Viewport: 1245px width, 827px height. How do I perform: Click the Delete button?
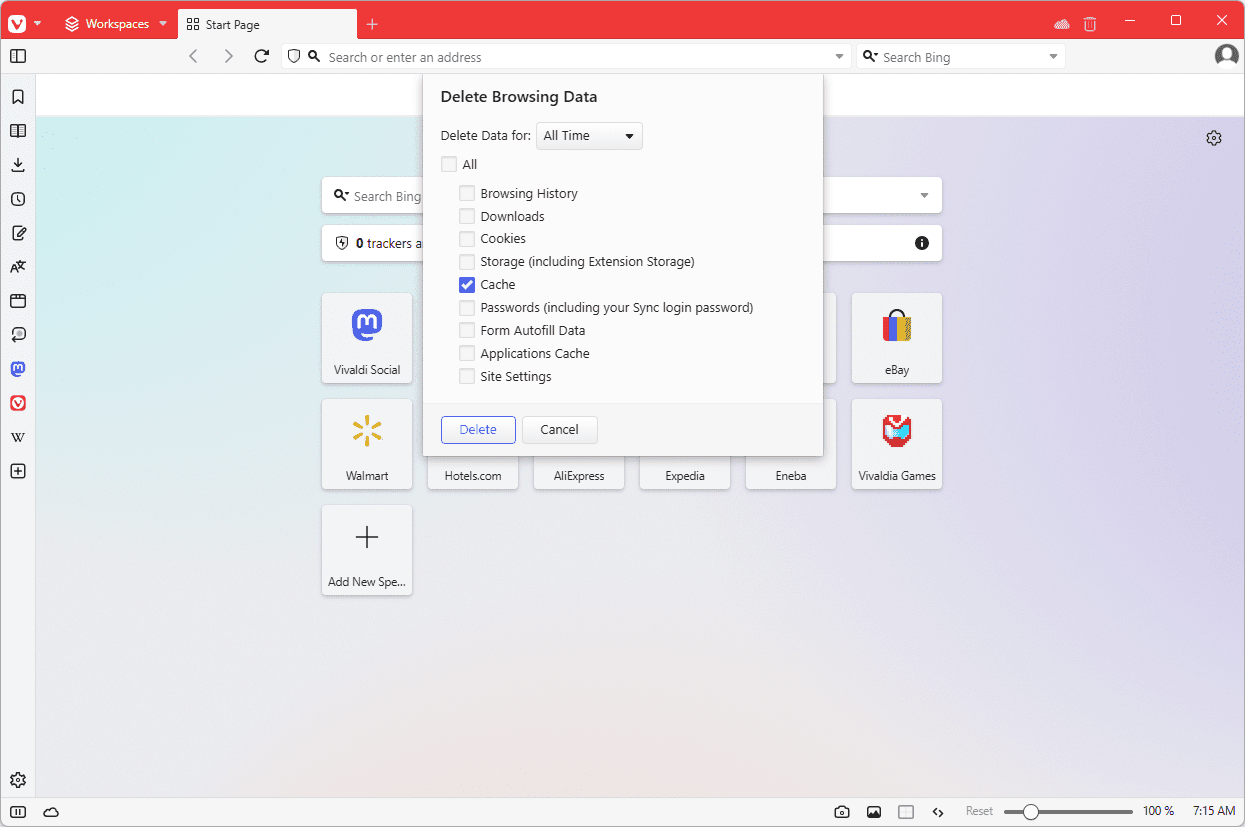point(478,430)
